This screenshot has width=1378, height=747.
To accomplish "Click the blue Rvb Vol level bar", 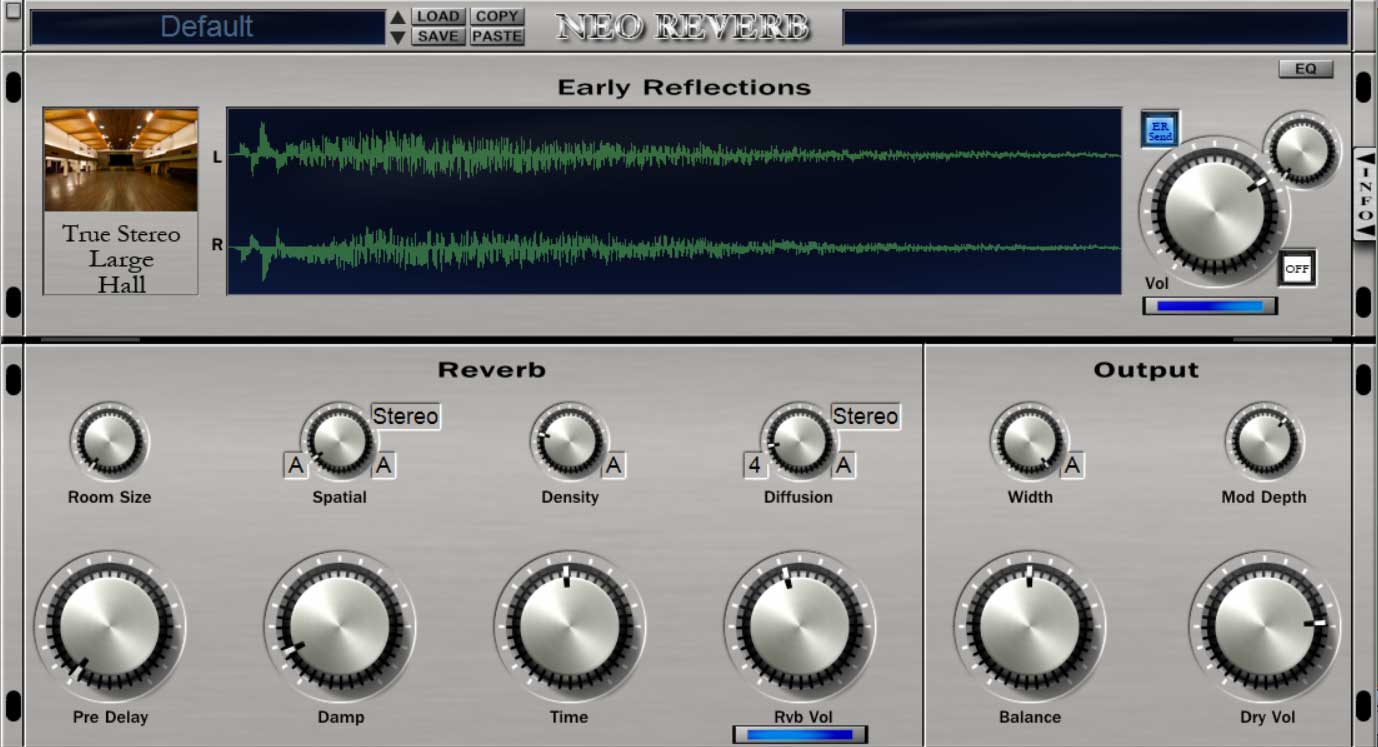I will pyautogui.click(x=800, y=735).
